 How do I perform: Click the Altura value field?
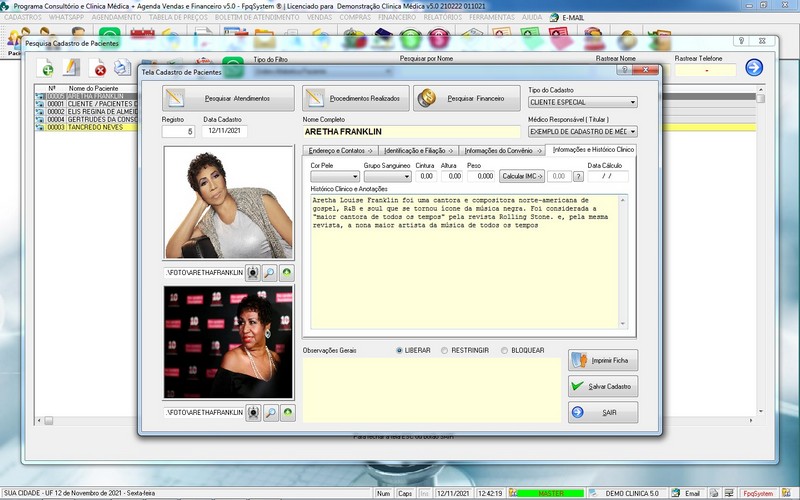(452, 176)
